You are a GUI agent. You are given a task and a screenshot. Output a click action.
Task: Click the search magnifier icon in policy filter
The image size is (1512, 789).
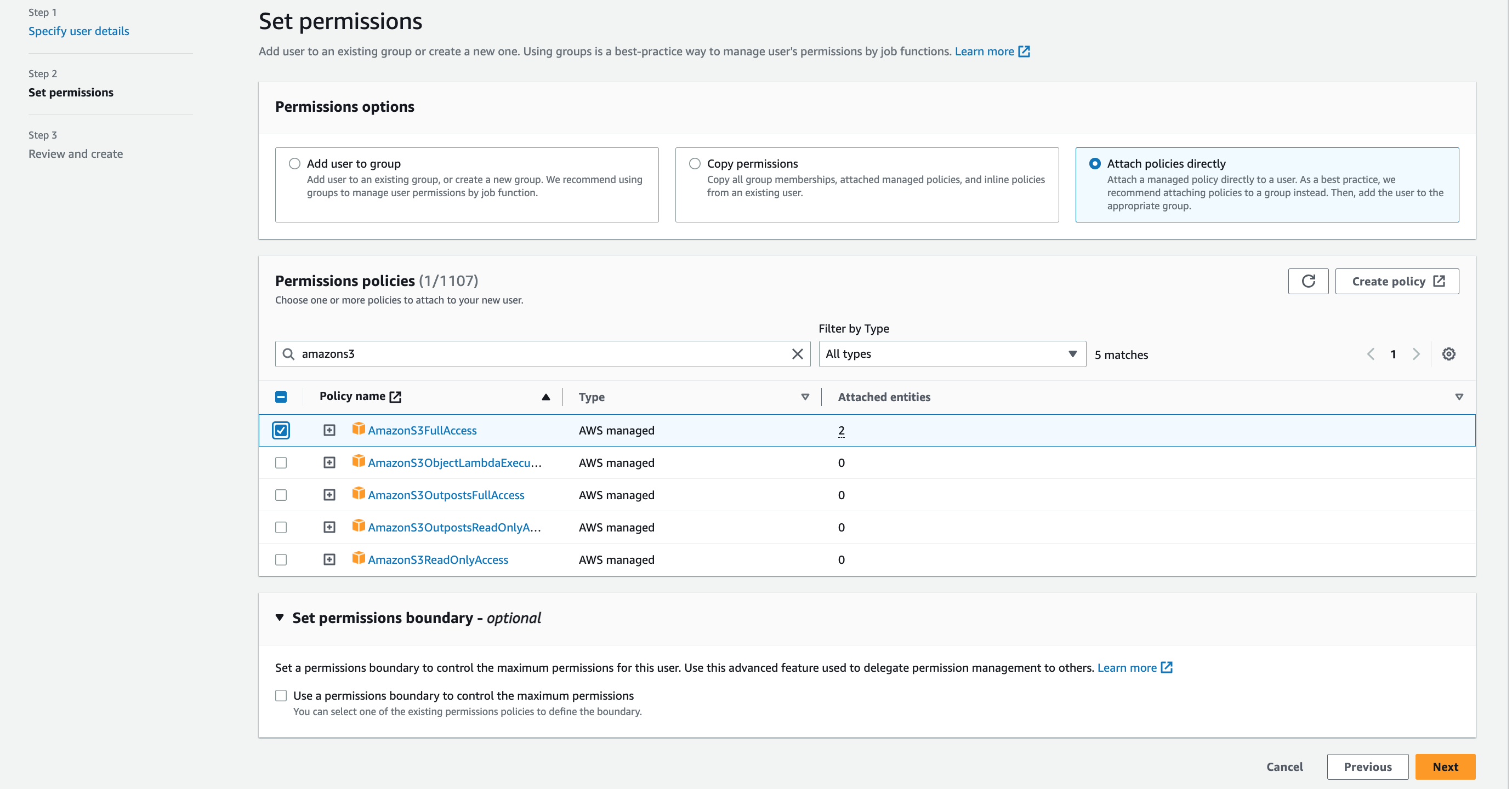[288, 354]
